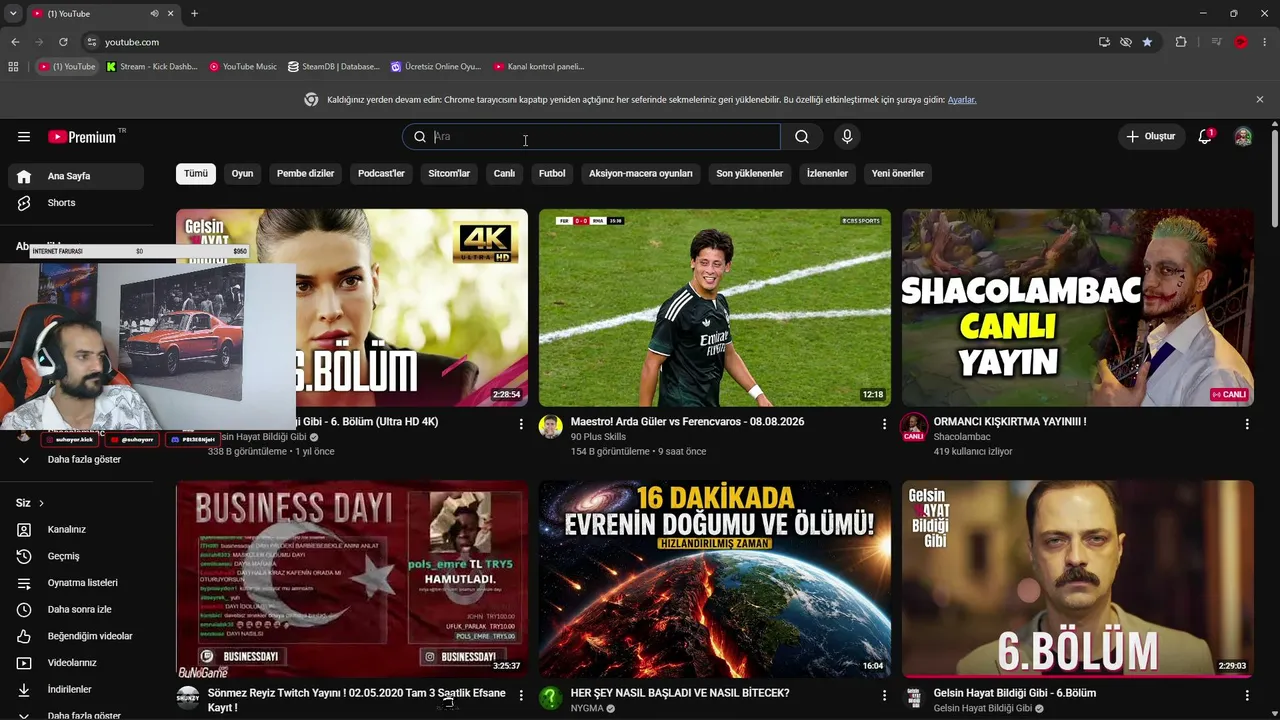
Task: Mute the YouTube tab audio icon
Action: click(154, 14)
